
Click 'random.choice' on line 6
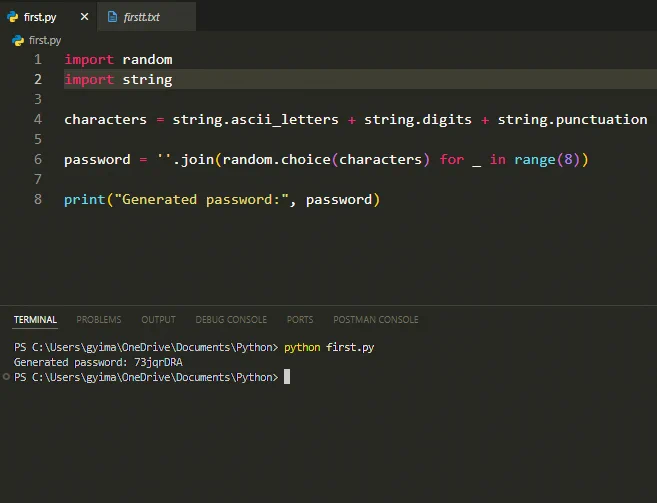277,159
